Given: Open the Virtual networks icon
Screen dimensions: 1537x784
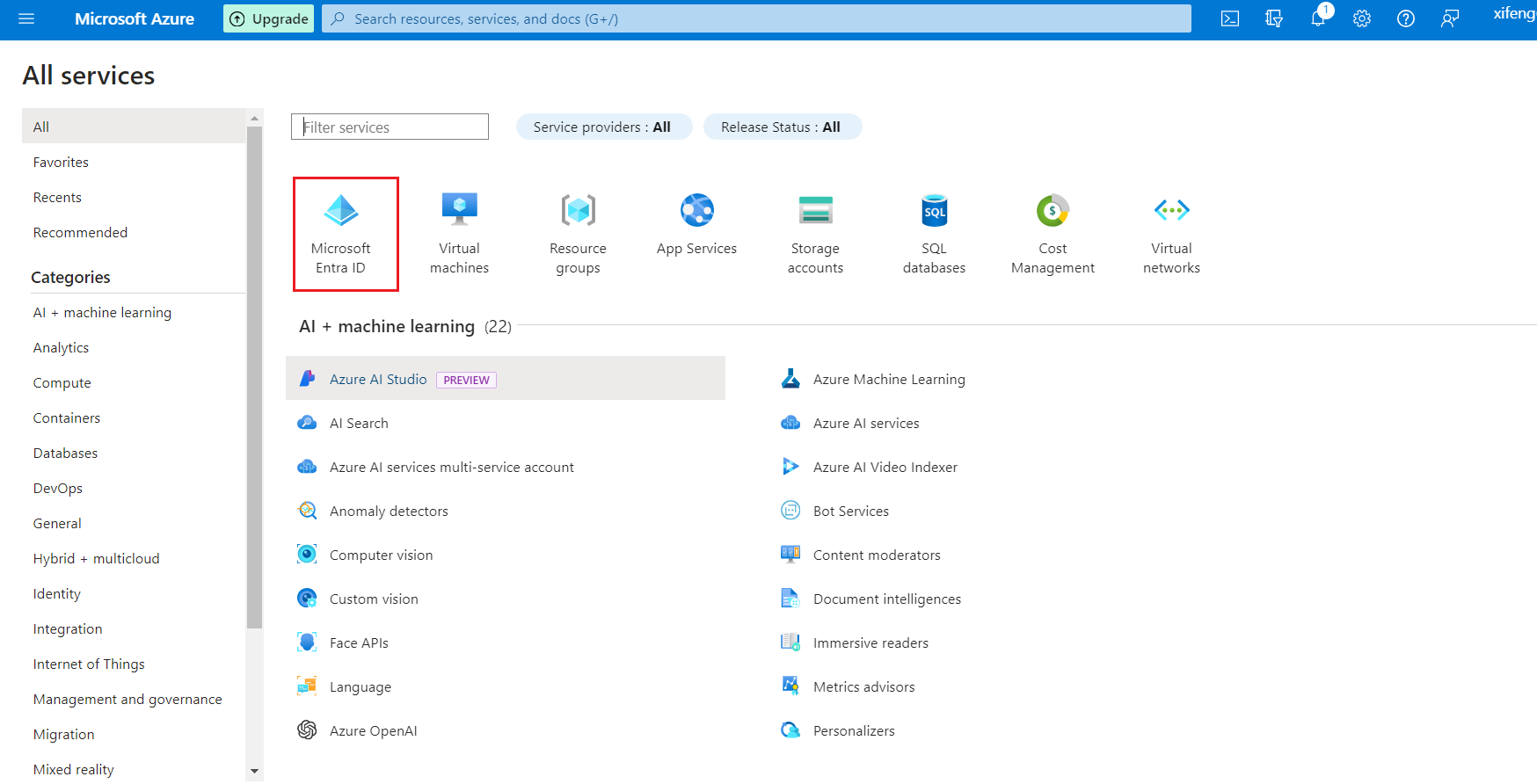Looking at the screenshot, I should [1172, 210].
